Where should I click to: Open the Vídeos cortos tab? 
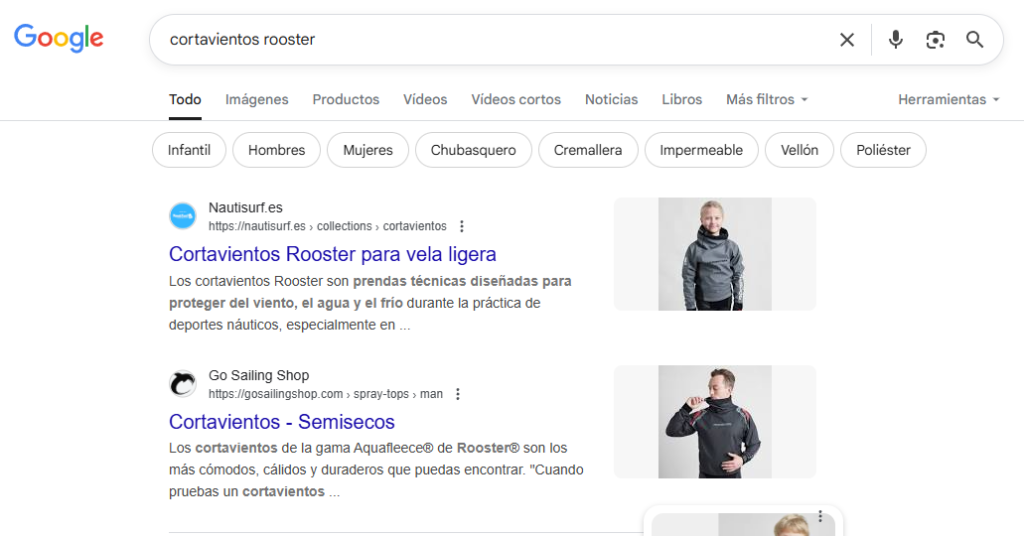(516, 100)
